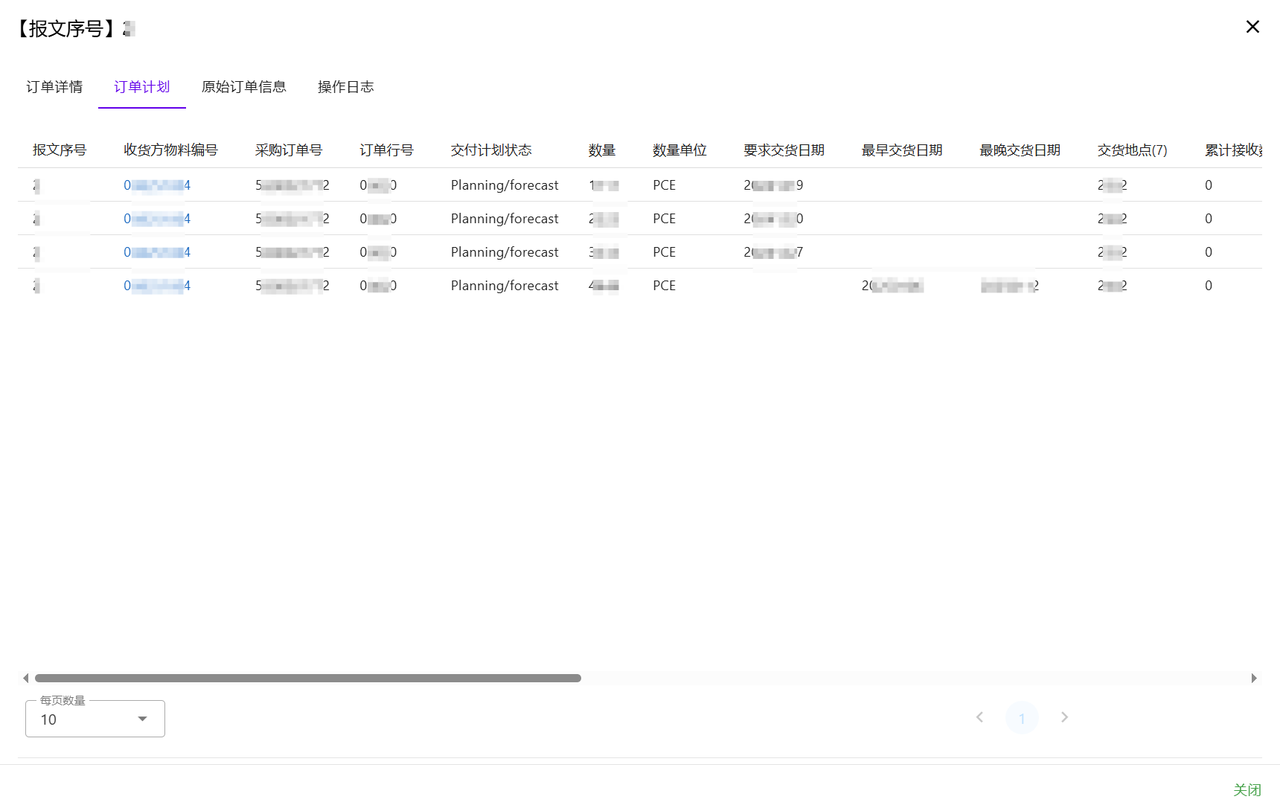Go to the next page arrow
1280x808 pixels.
tap(1064, 717)
